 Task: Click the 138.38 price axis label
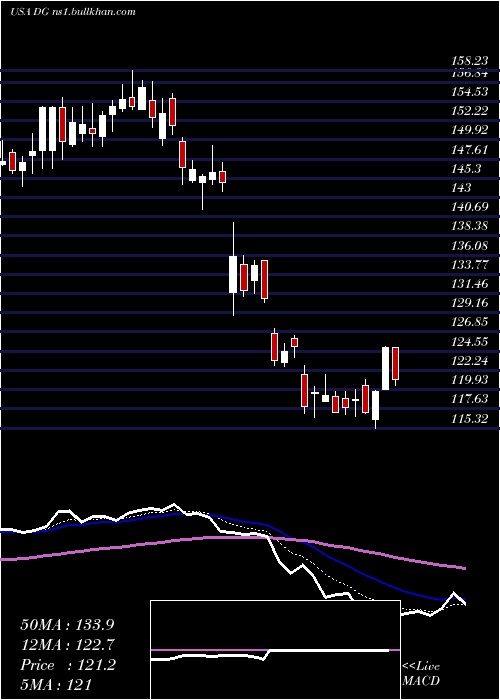(470, 226)
